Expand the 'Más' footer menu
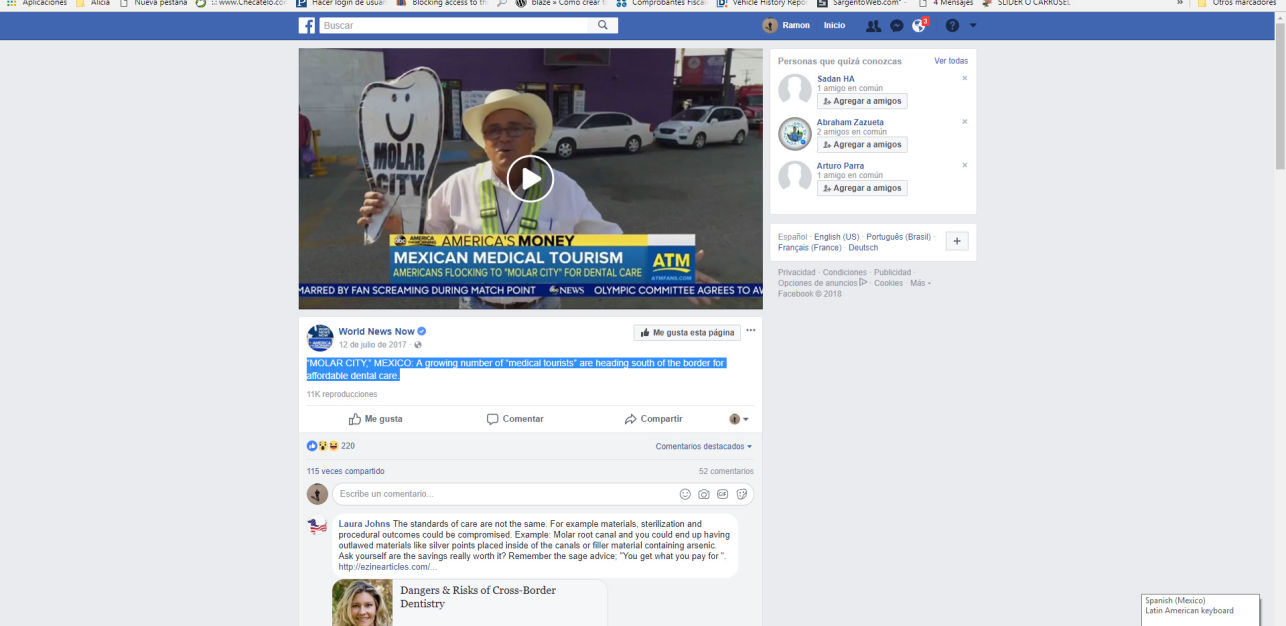The height and width of the screenshot is (626, 1286). click(920, 283)
